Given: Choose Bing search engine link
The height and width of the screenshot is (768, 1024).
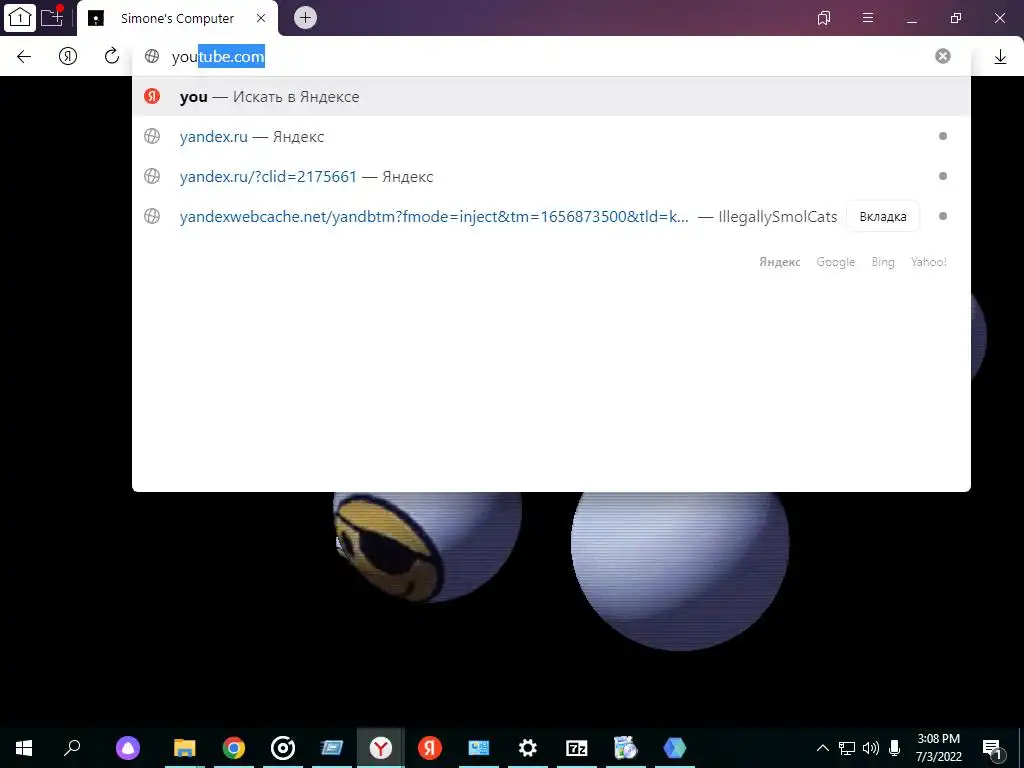Looking at the screenshot, I should click(x=883, y=262).
